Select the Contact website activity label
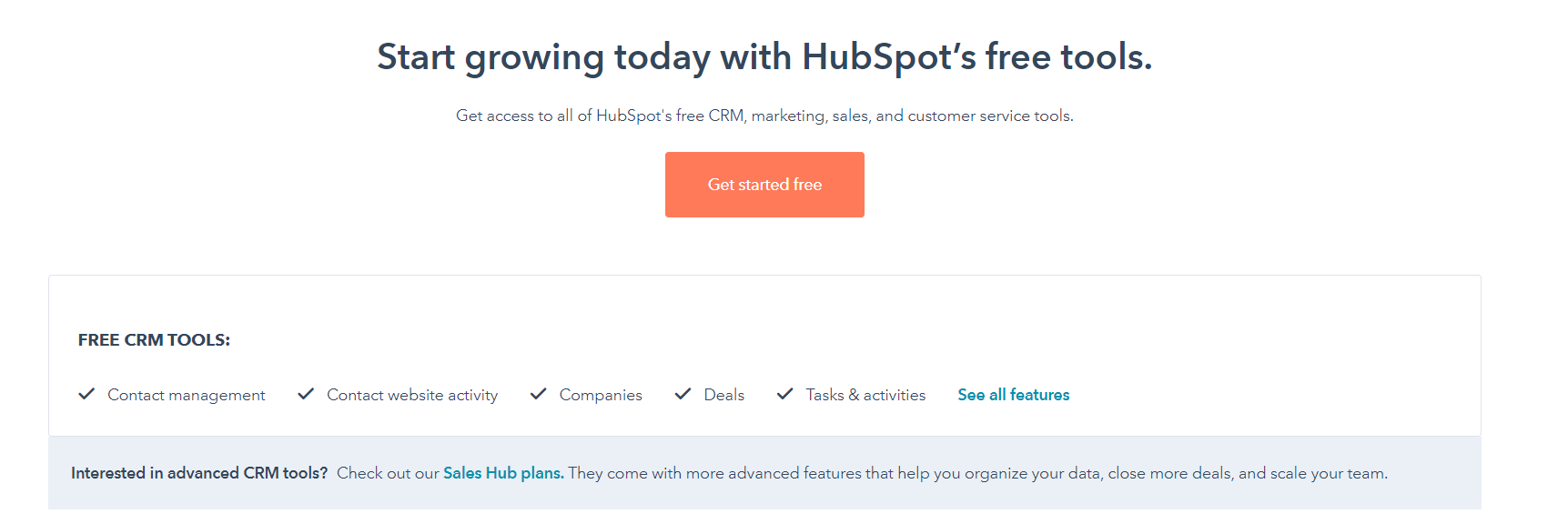This screenshot has height=514, width=1568. click(x=412, y=395)
